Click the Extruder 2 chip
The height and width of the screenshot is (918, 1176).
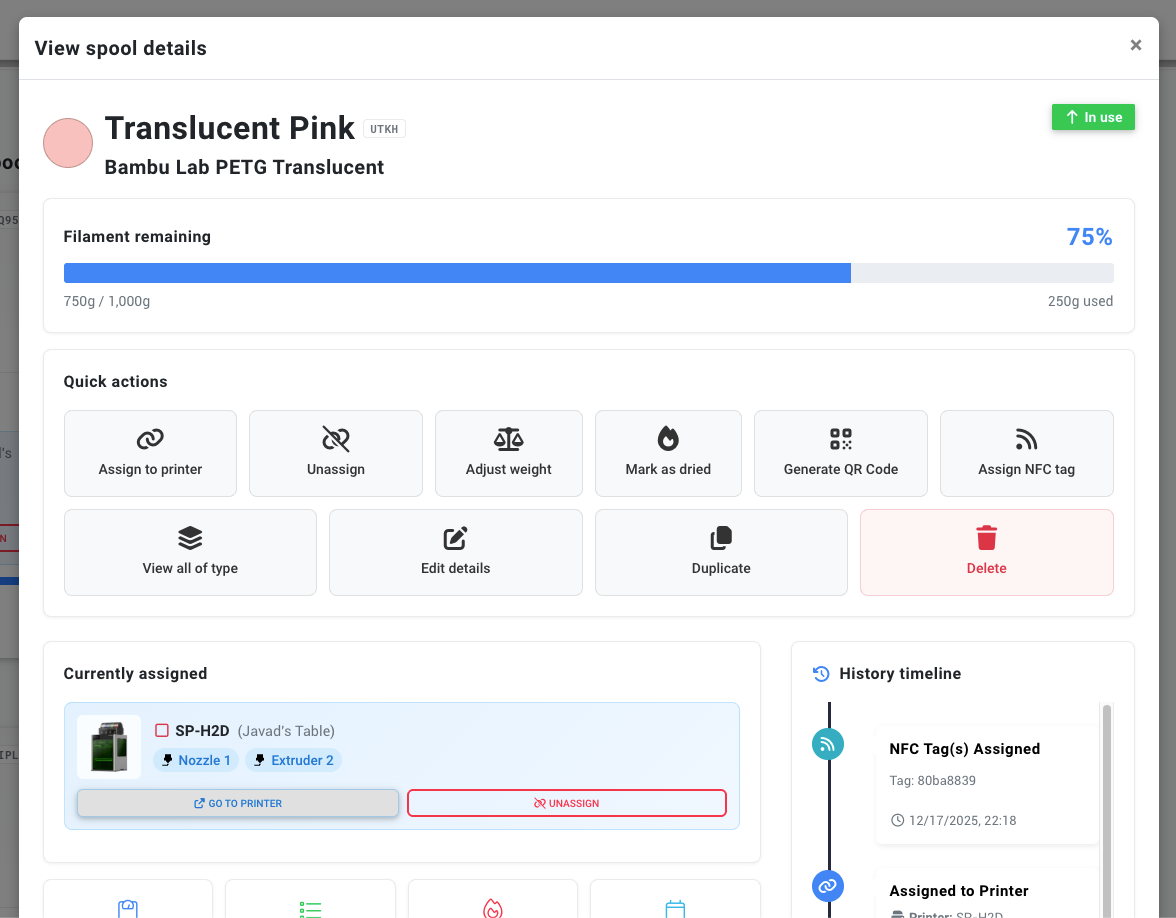(x=293, y=760)
